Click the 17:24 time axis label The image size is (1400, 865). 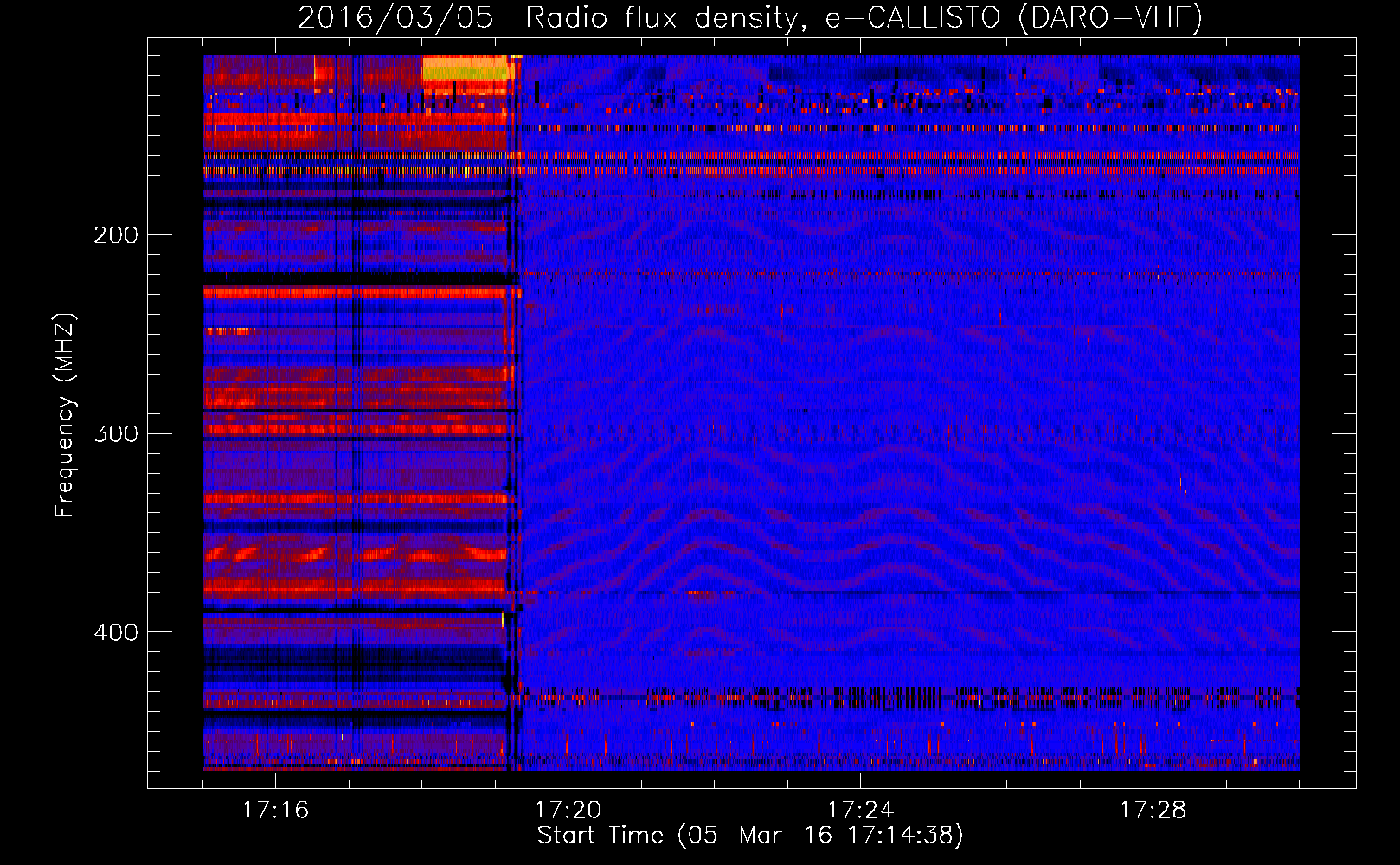point(860,811)
